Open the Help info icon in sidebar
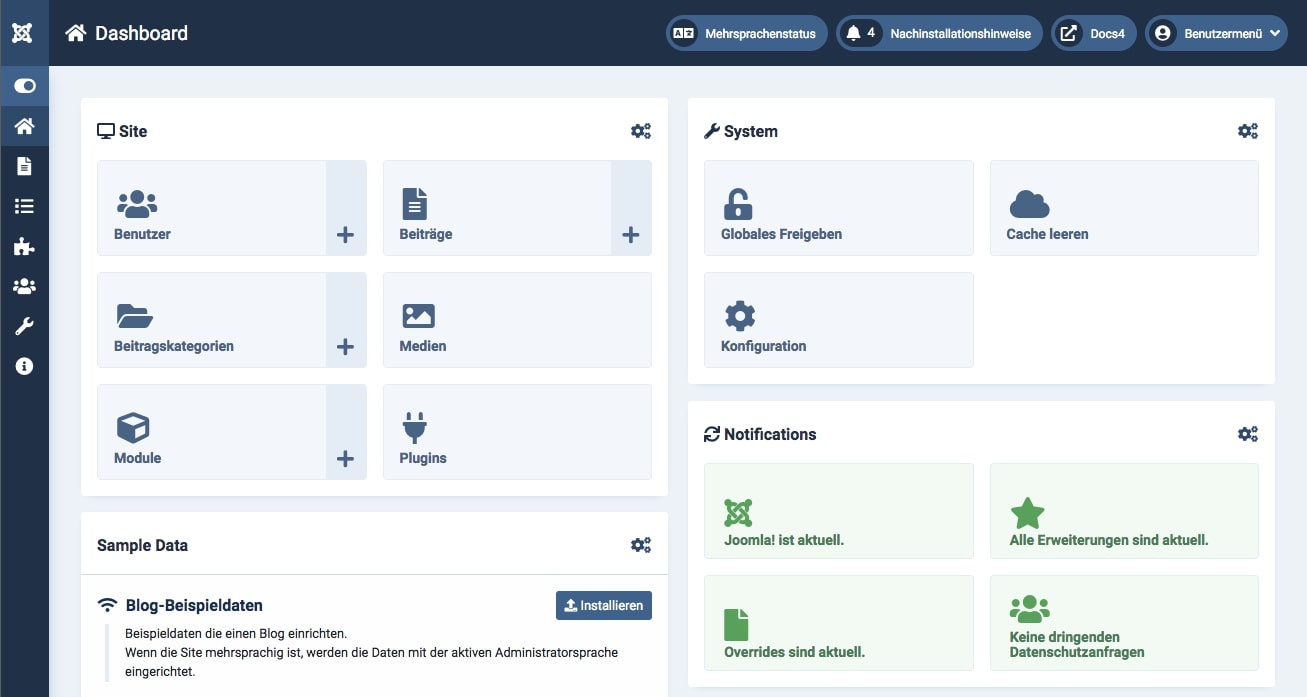The height and width of the screenshot is (697, 1307). point(24,366)
